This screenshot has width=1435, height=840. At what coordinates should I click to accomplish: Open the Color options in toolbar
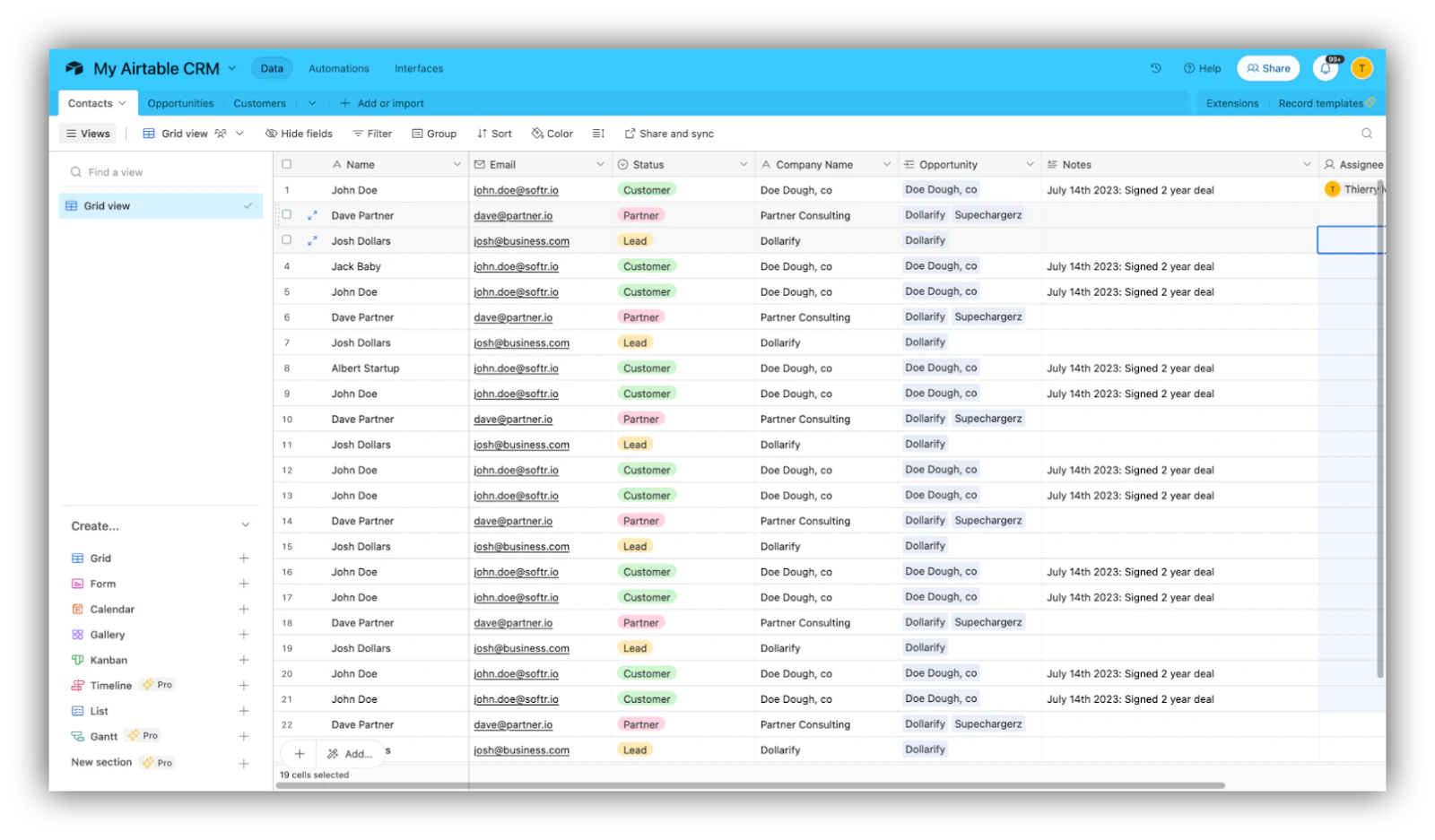(x=552, y=134)
